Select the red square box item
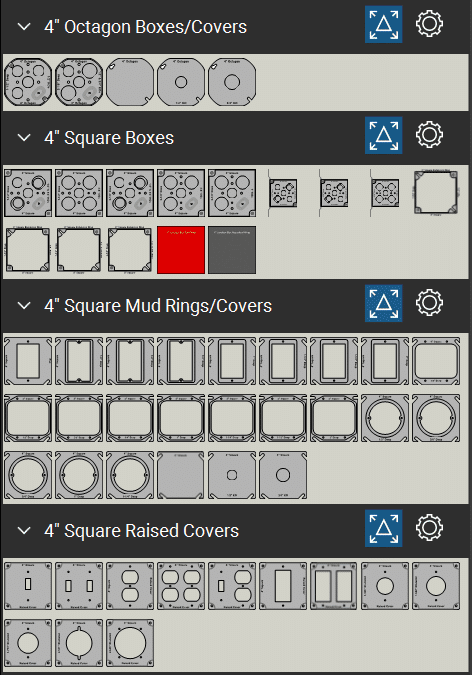 181,250
